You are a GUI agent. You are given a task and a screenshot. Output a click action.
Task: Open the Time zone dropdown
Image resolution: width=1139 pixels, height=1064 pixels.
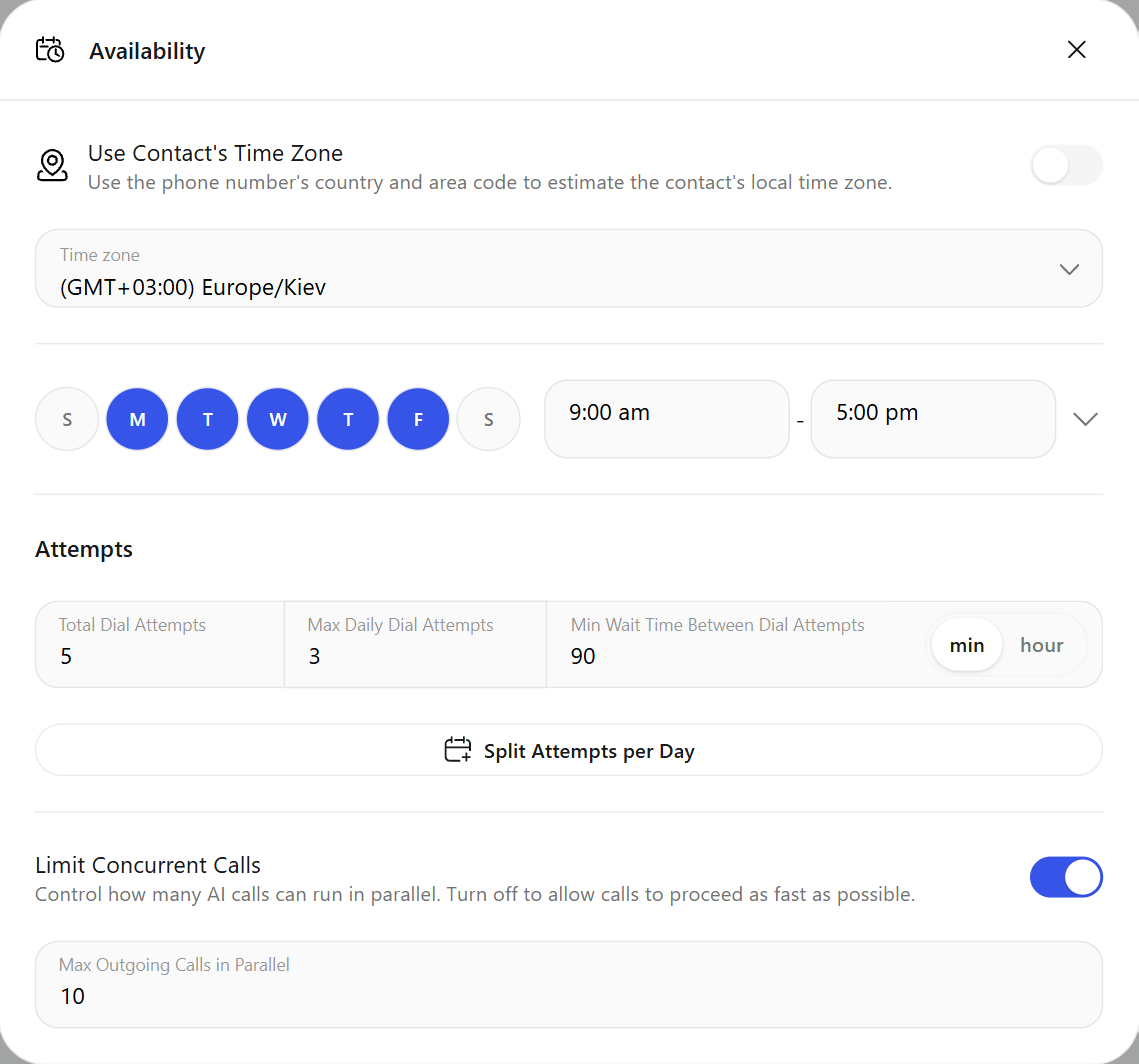tap(569, 269)
